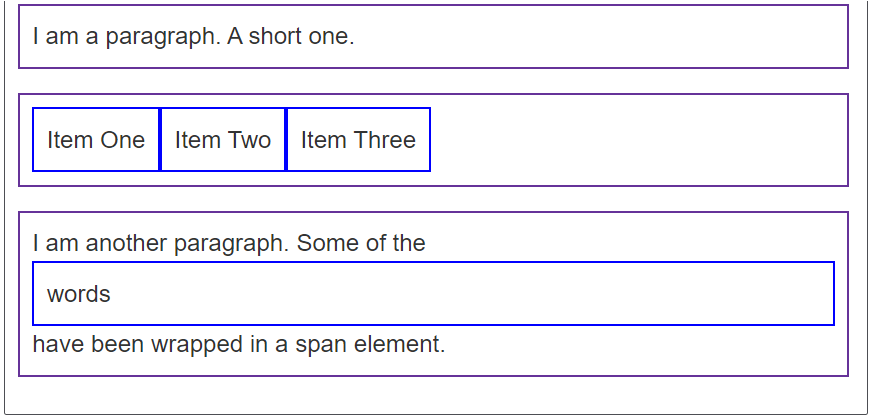Image resolution: width=873 pixels, height=417 pixels.
Task: Choose the "Item Three" box
Action: click(358, 139)
